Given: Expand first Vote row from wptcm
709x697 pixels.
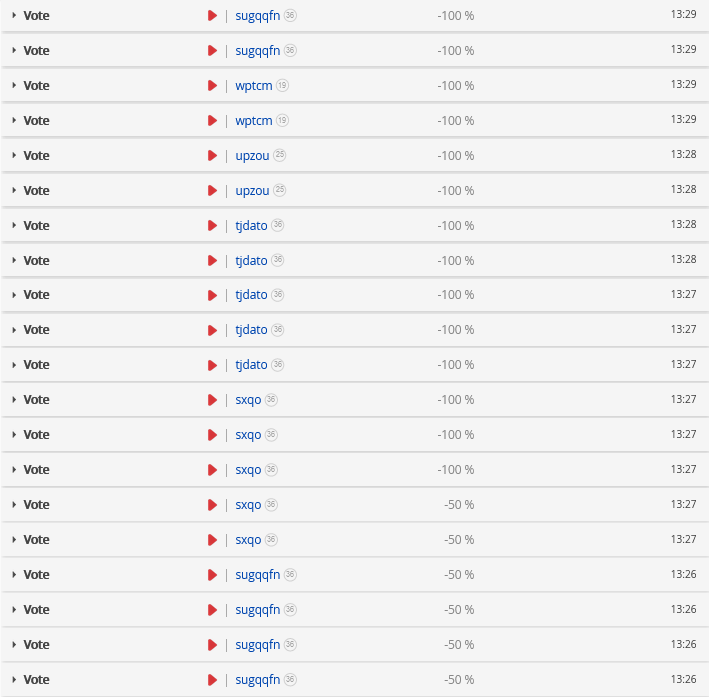Looking at the screenshot, I should (14, 86).
